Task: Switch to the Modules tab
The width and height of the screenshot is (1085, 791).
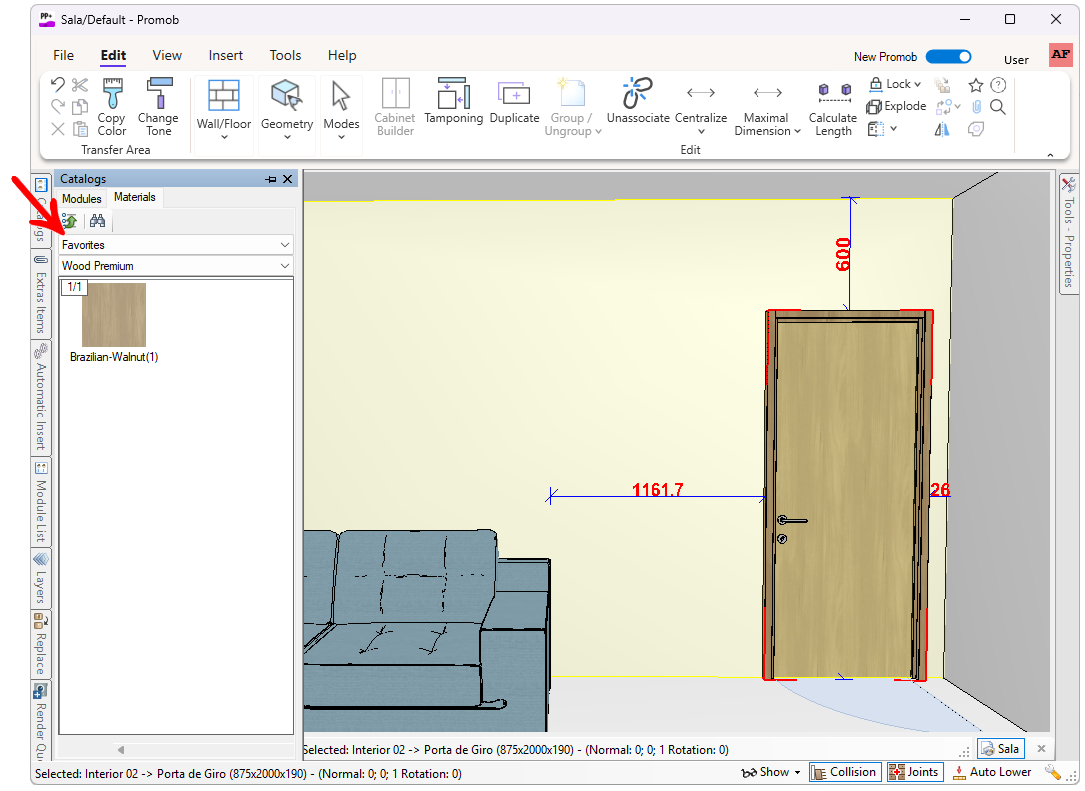Action: [x=82, y=198]
